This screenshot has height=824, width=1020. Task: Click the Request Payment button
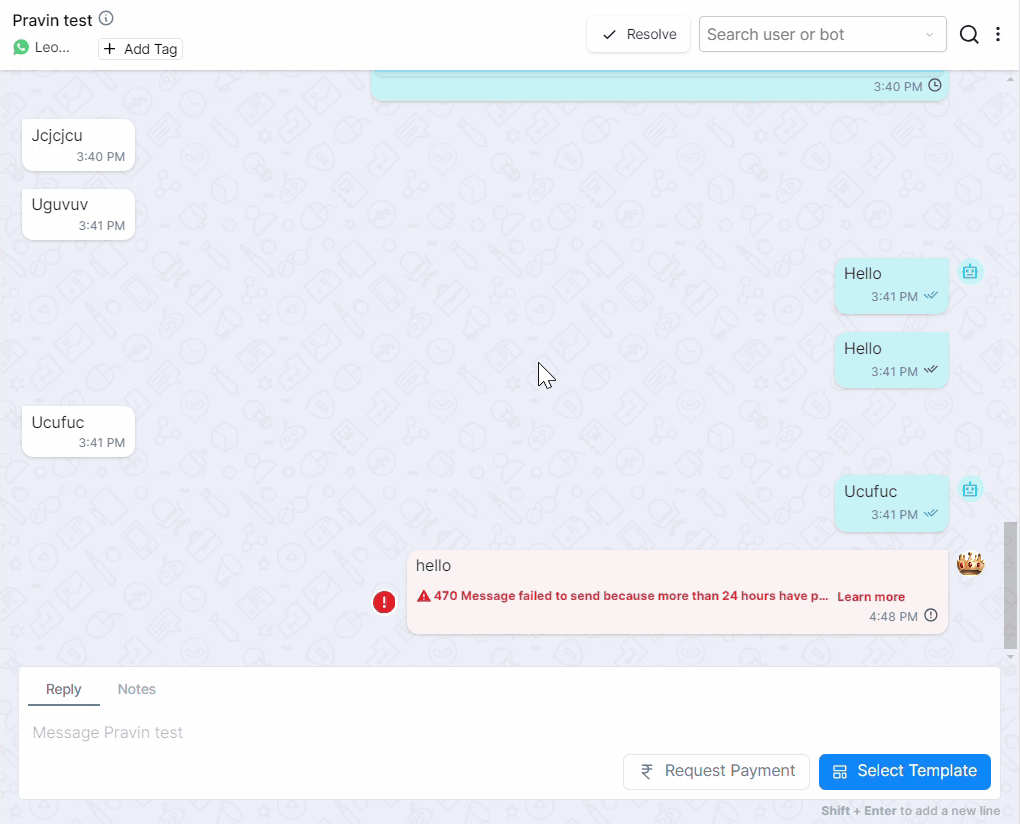tap(716, 771)
